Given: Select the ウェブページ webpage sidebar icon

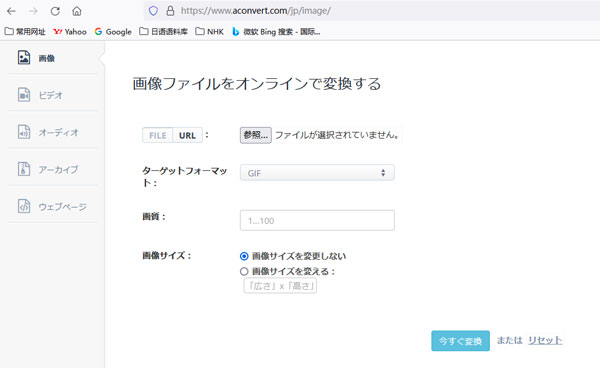Looking at the screenshot, I should (x=24, y=206).
